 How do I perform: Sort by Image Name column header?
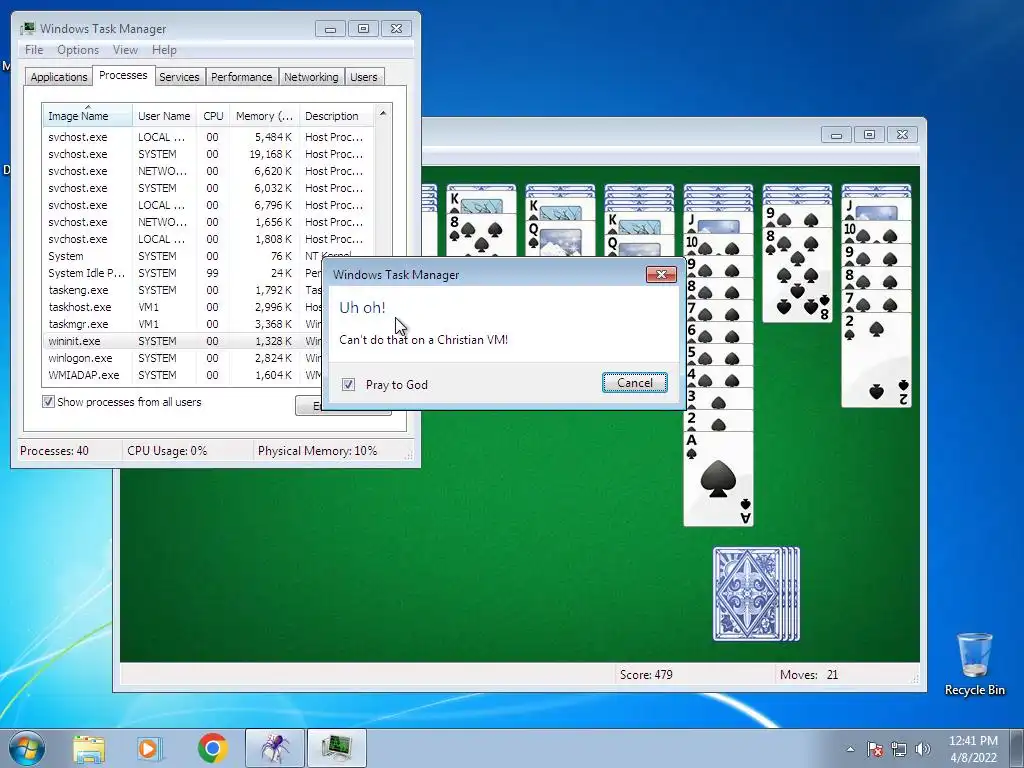88,116
